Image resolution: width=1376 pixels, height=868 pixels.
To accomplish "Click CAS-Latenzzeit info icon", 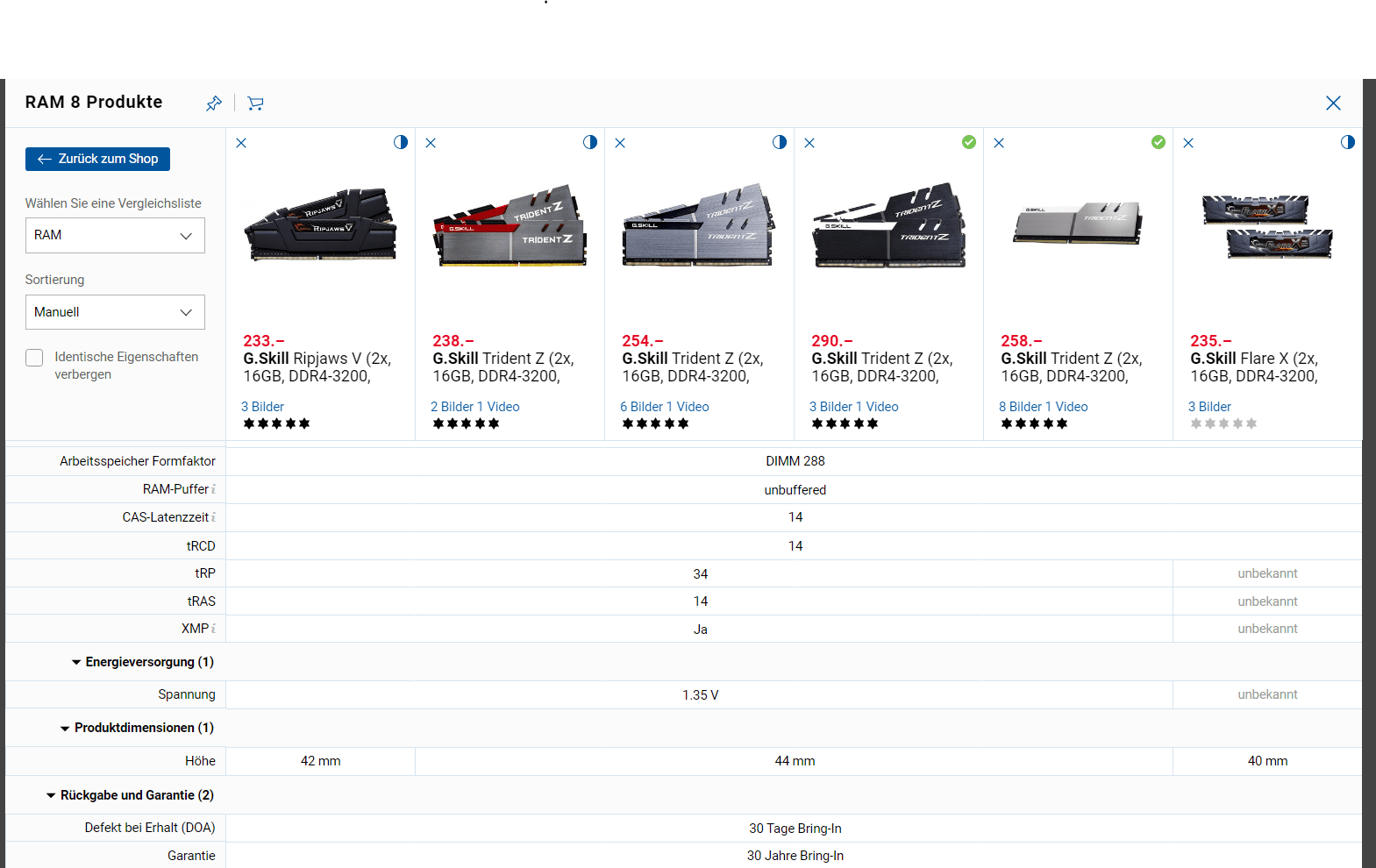I will [213, 517].
